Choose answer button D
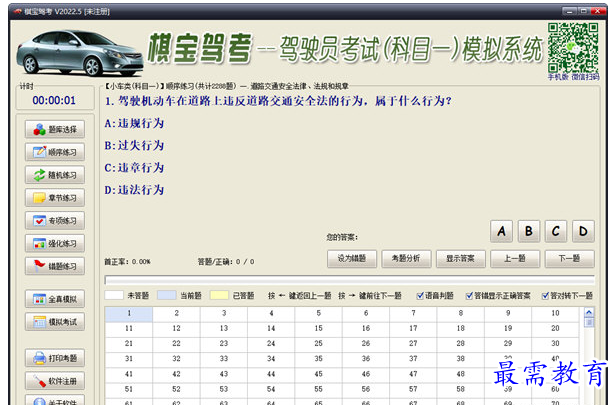The image size is (615, 405). 583,231
